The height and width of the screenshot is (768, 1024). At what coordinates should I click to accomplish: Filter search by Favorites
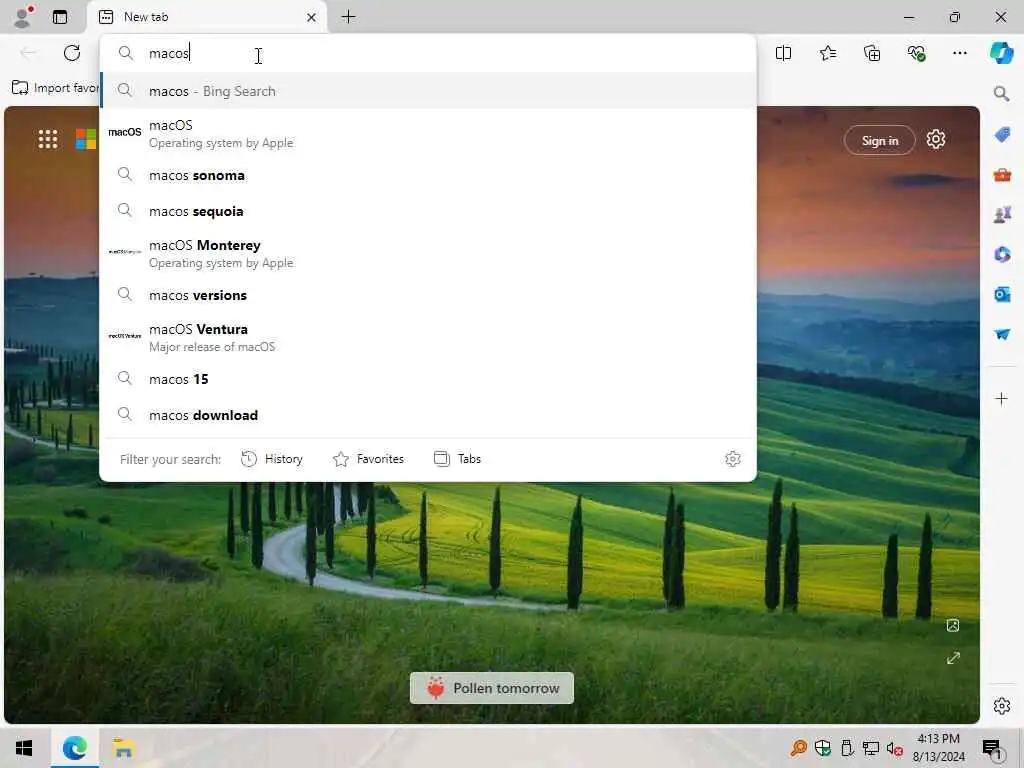369,459
